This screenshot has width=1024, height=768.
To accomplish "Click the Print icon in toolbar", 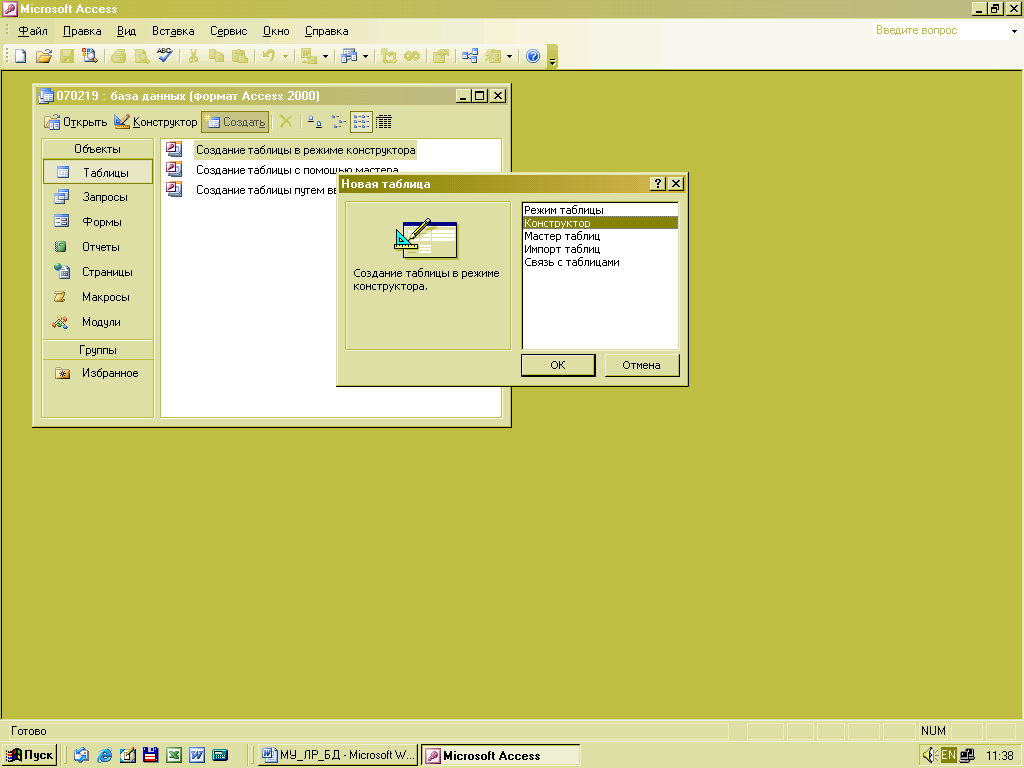I will coord(118,56).
